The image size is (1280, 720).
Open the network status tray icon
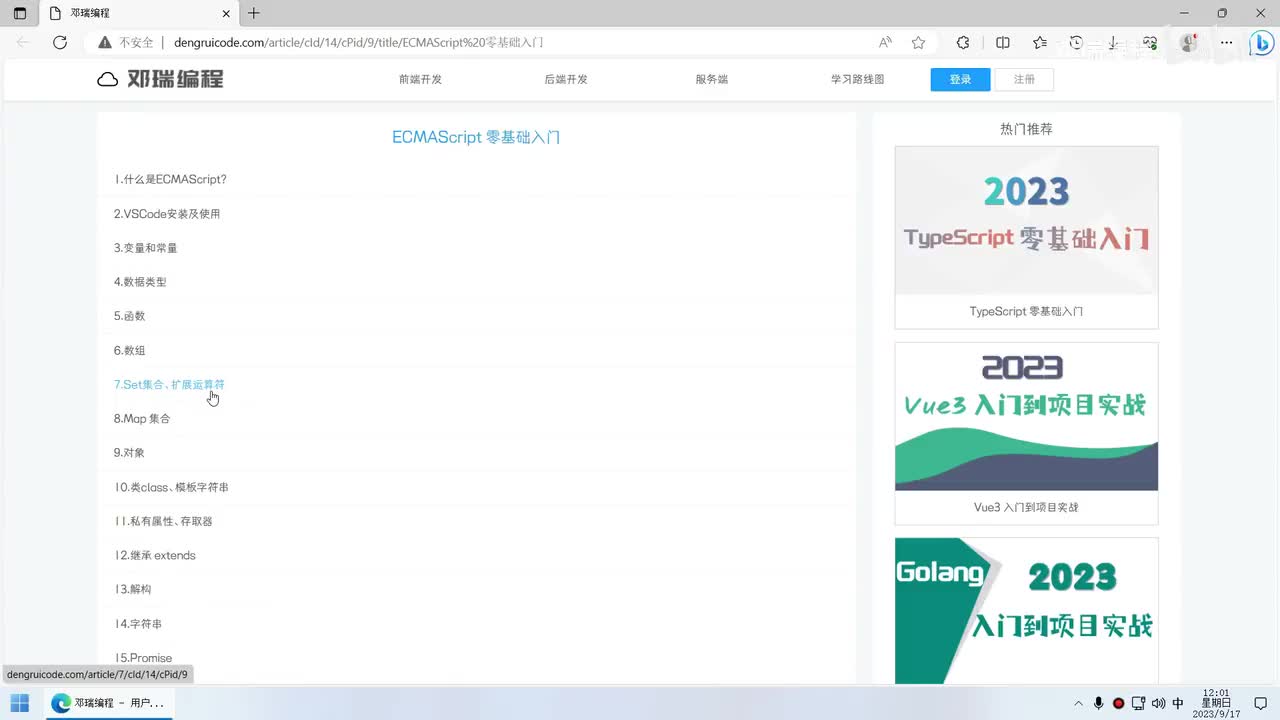pos(1139,703)
